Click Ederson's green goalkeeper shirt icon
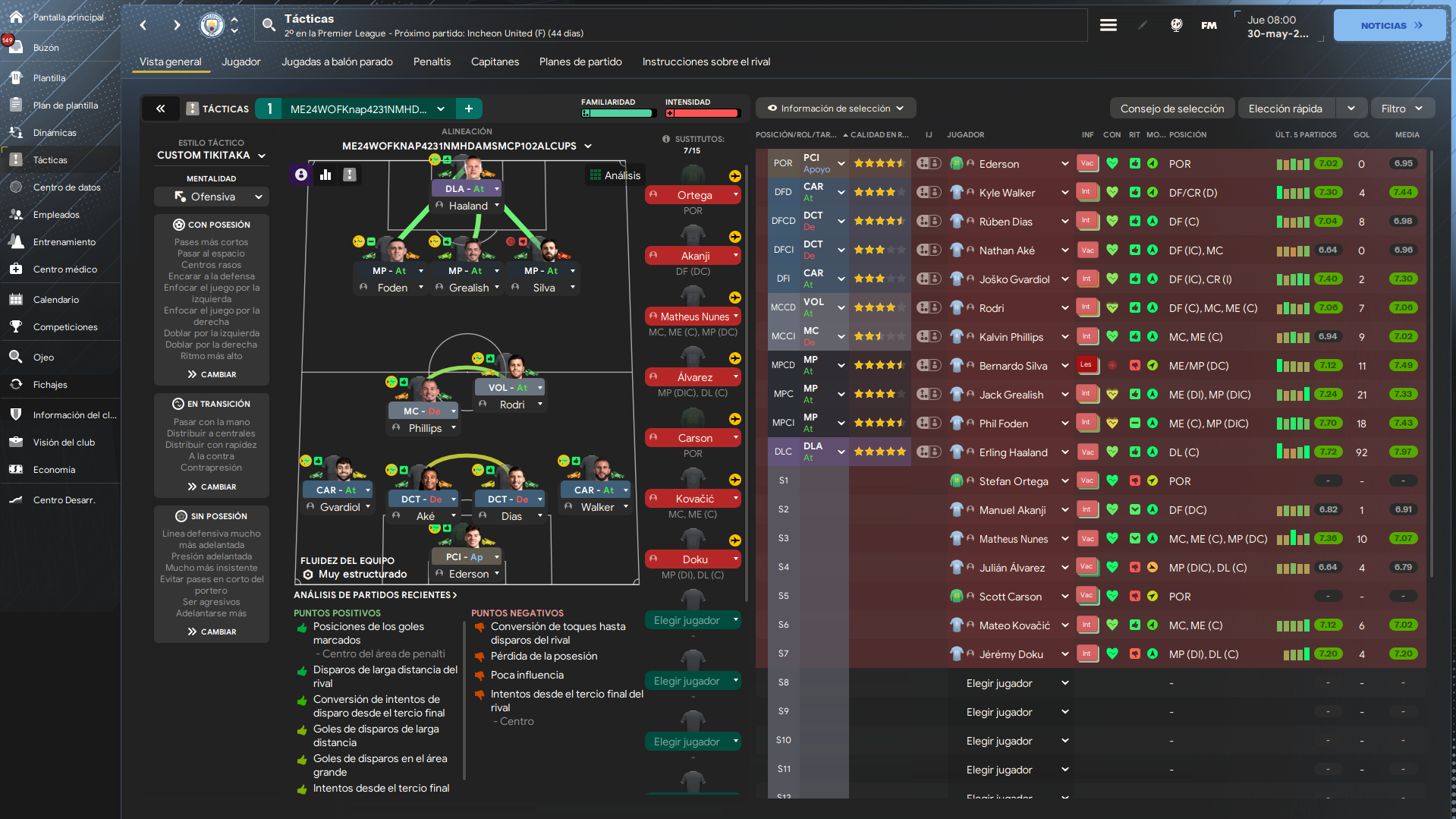The image size is (1456, 819). (957, 163)
